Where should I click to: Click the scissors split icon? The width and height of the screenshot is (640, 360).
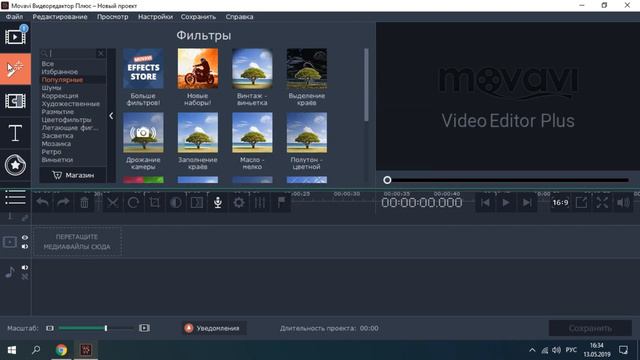[112, 202]
